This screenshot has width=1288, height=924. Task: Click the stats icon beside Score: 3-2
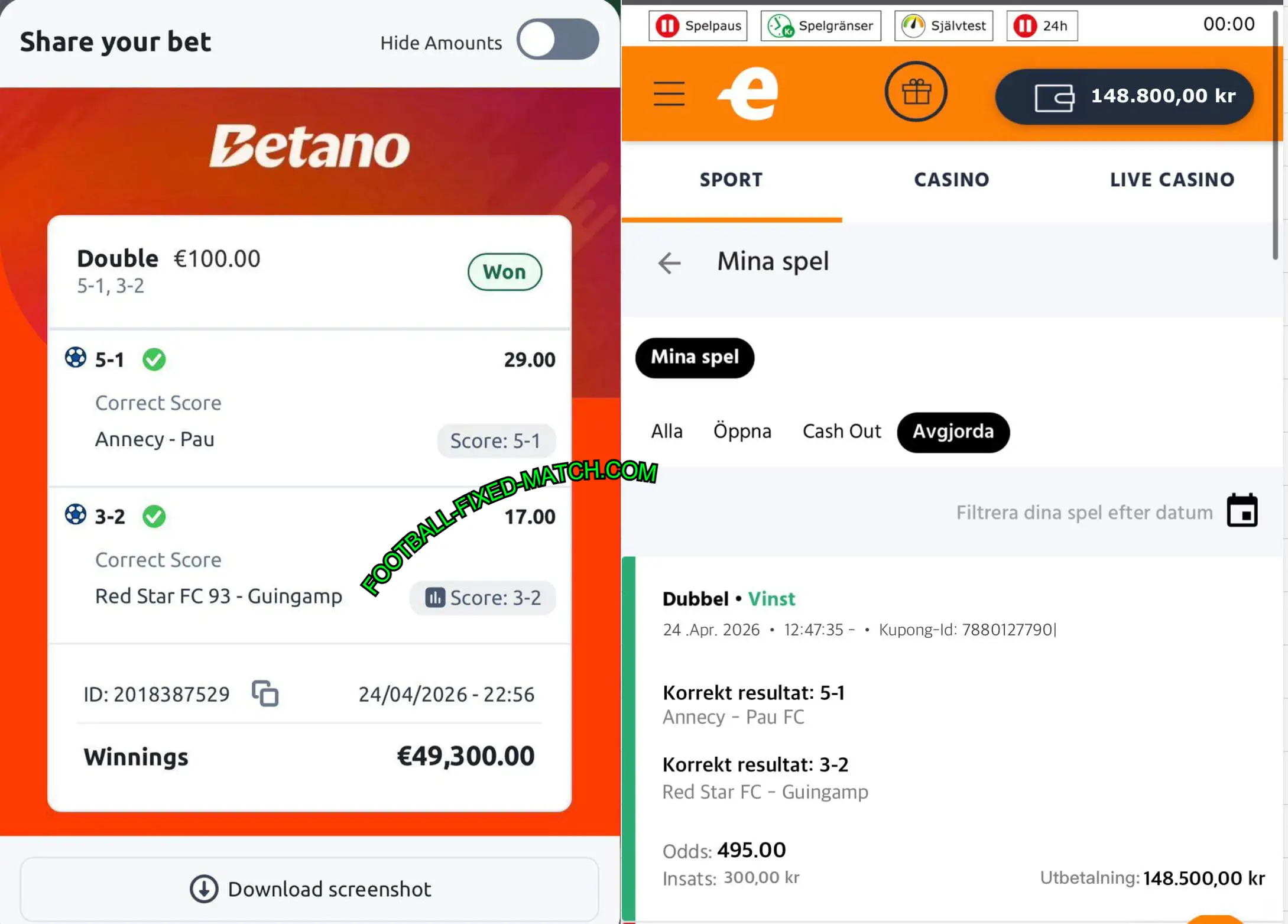pos(434,597)
